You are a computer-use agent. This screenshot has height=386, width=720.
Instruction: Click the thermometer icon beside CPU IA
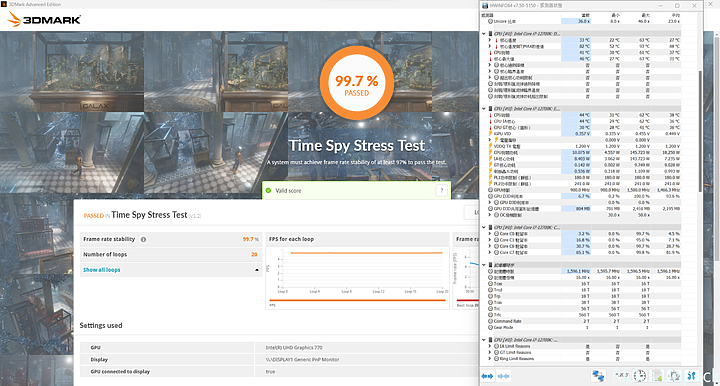pyautogui.click(x=490, y=121)
